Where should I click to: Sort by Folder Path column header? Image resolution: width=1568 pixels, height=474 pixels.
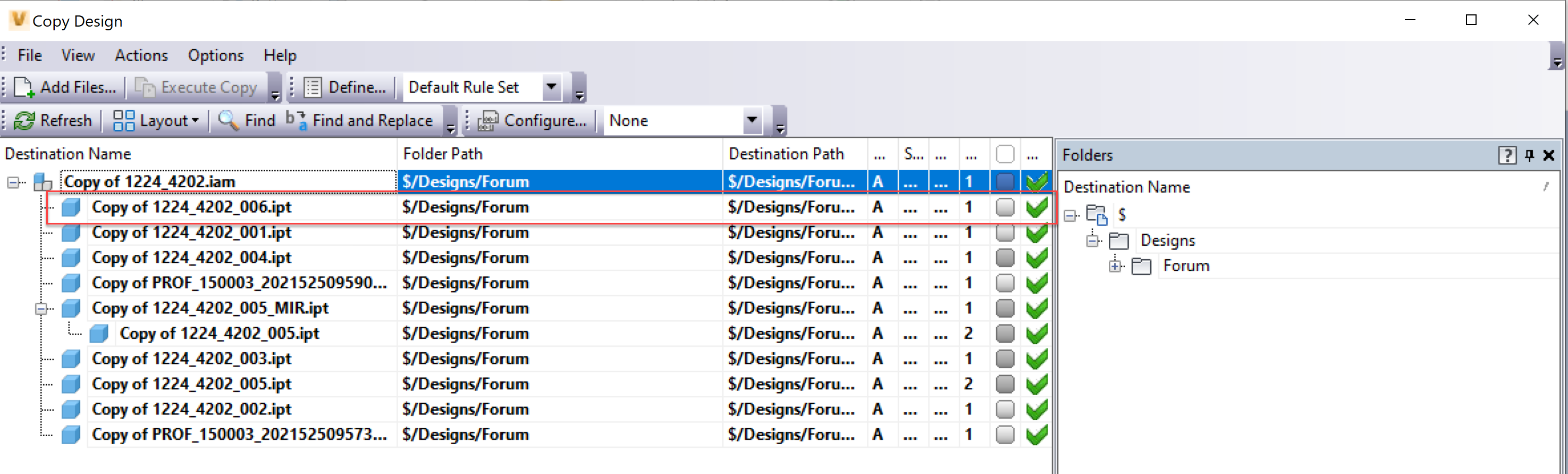(x=560, y=154)
